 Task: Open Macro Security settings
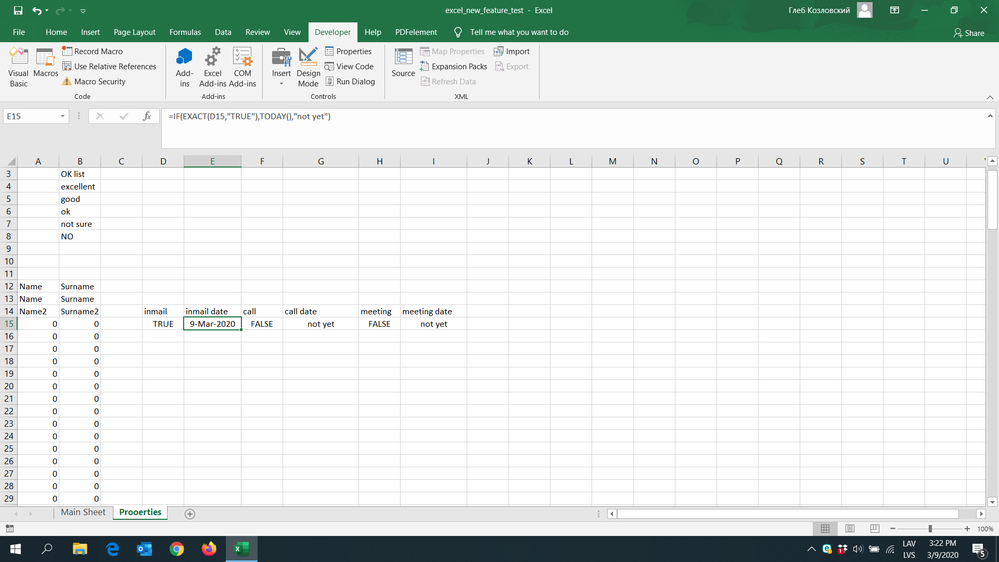[x=94, y=82]
